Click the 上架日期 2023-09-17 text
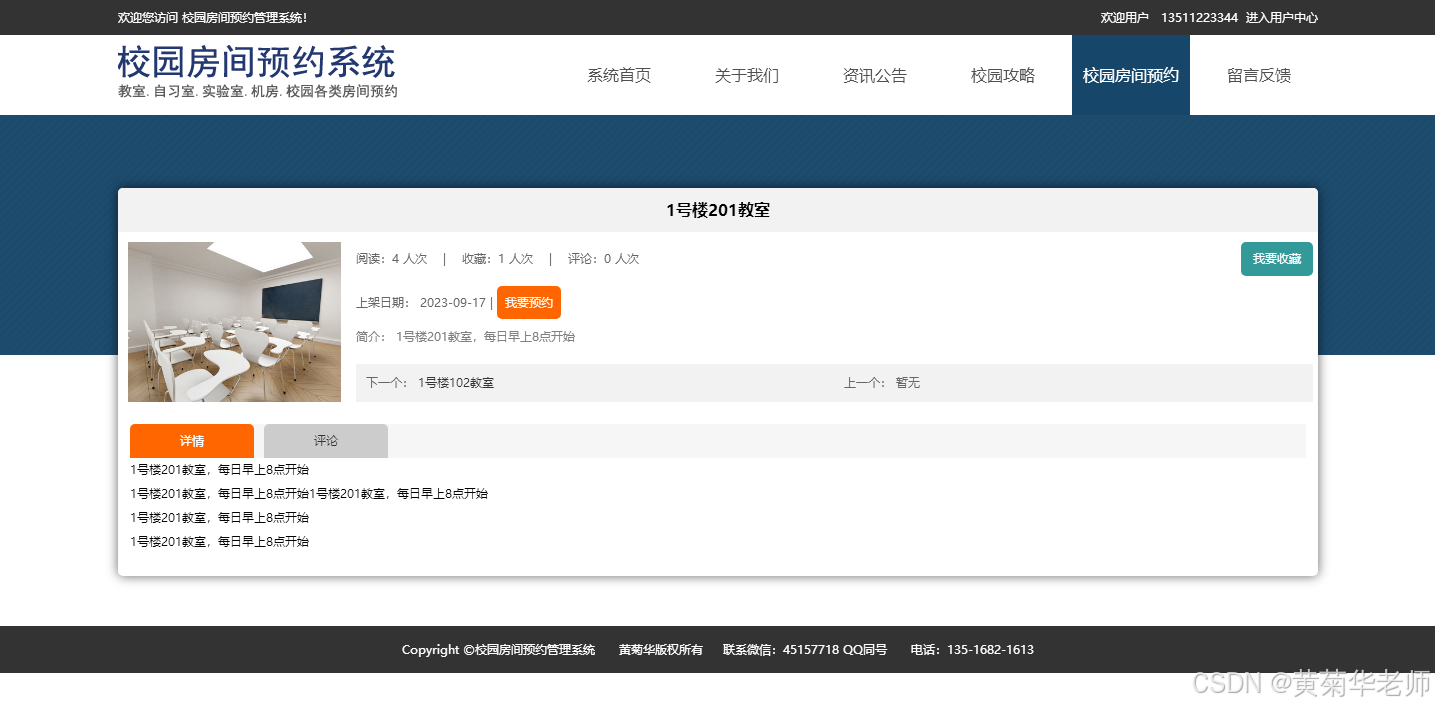 point(421,303)
